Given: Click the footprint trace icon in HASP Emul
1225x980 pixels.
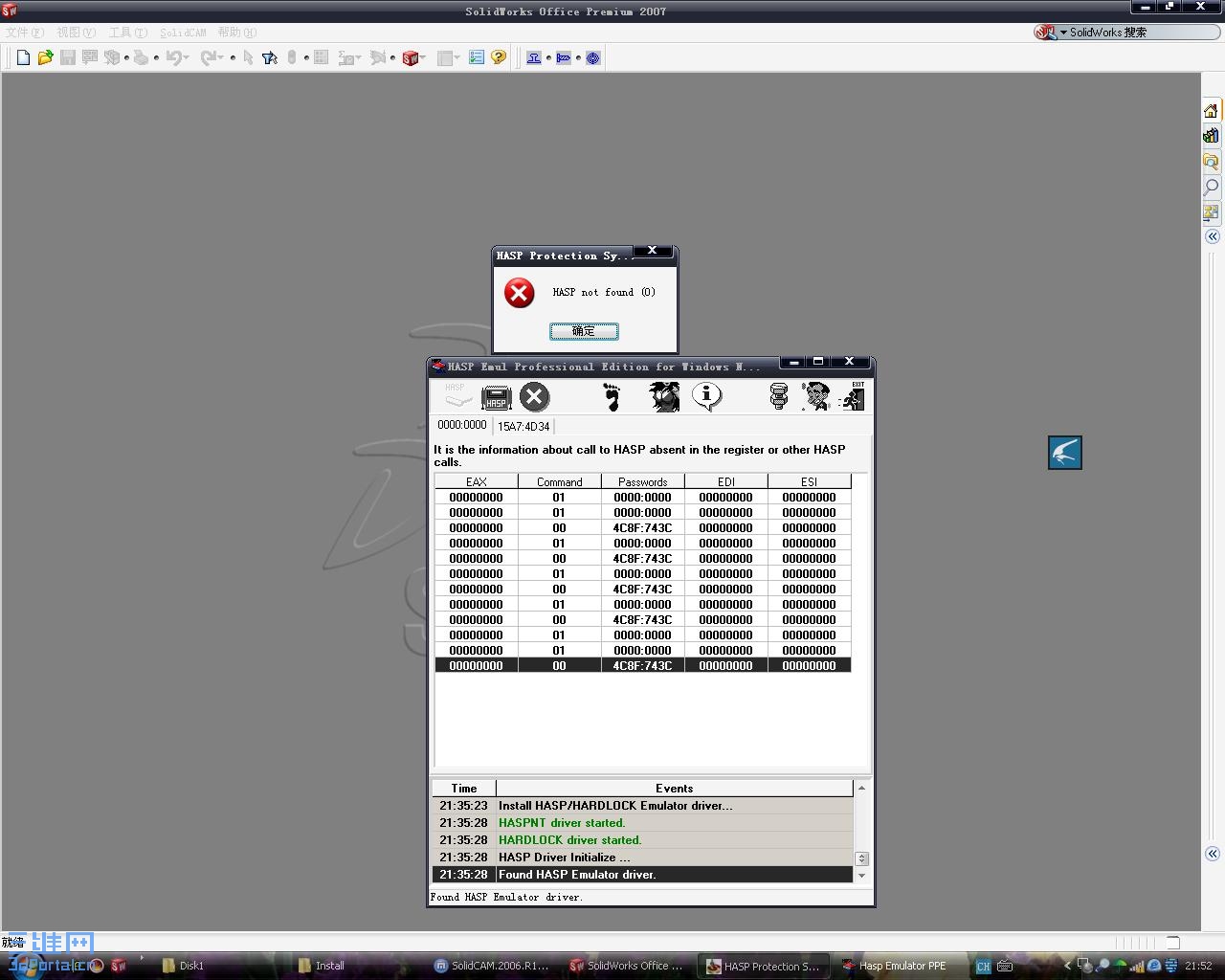Looking at the screenshot, I should pyautogui.click(x=612, y=396).
